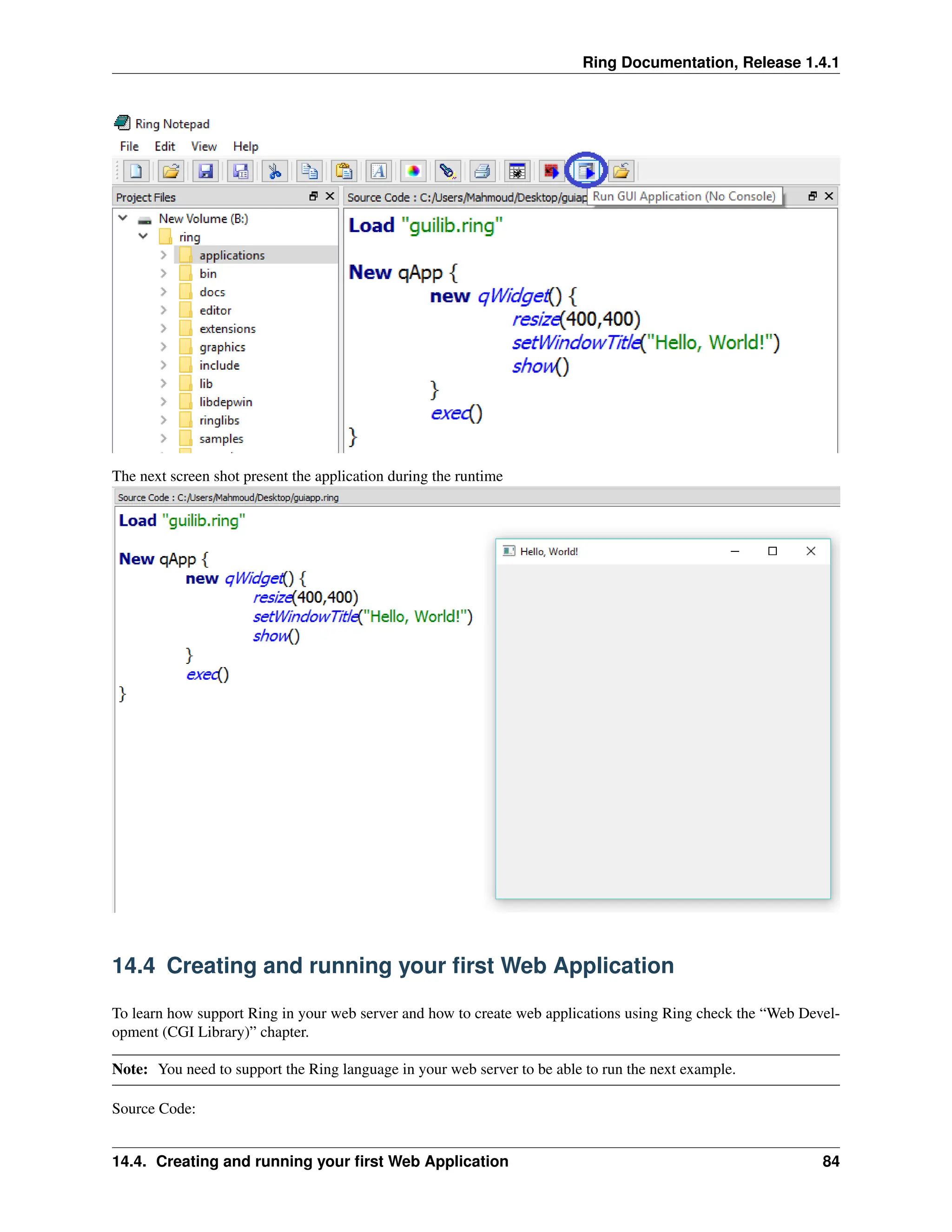
Task: Click the Find flashlight icon
Action: point(448,171)
